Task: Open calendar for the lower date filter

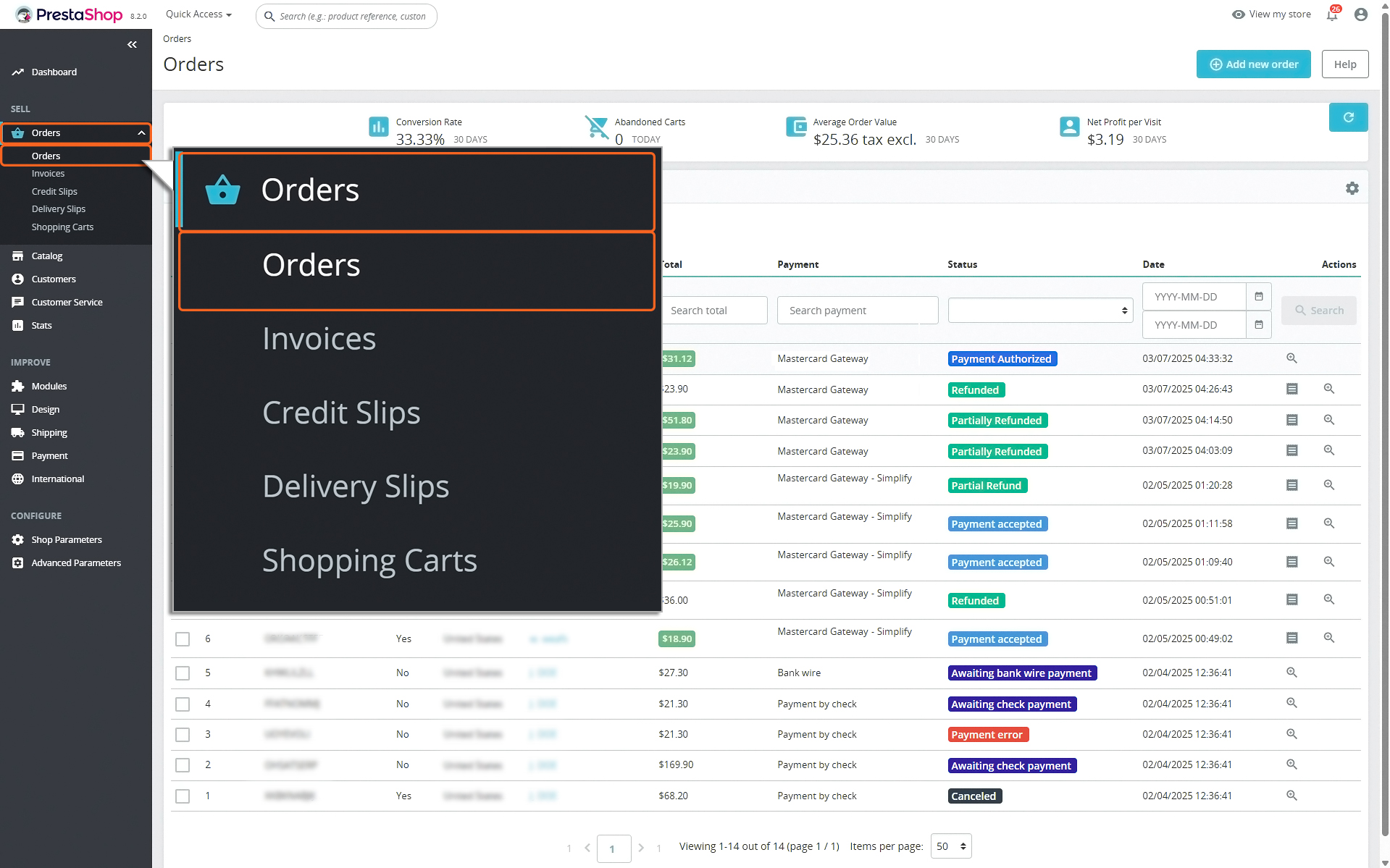Action: point(1259,325)
